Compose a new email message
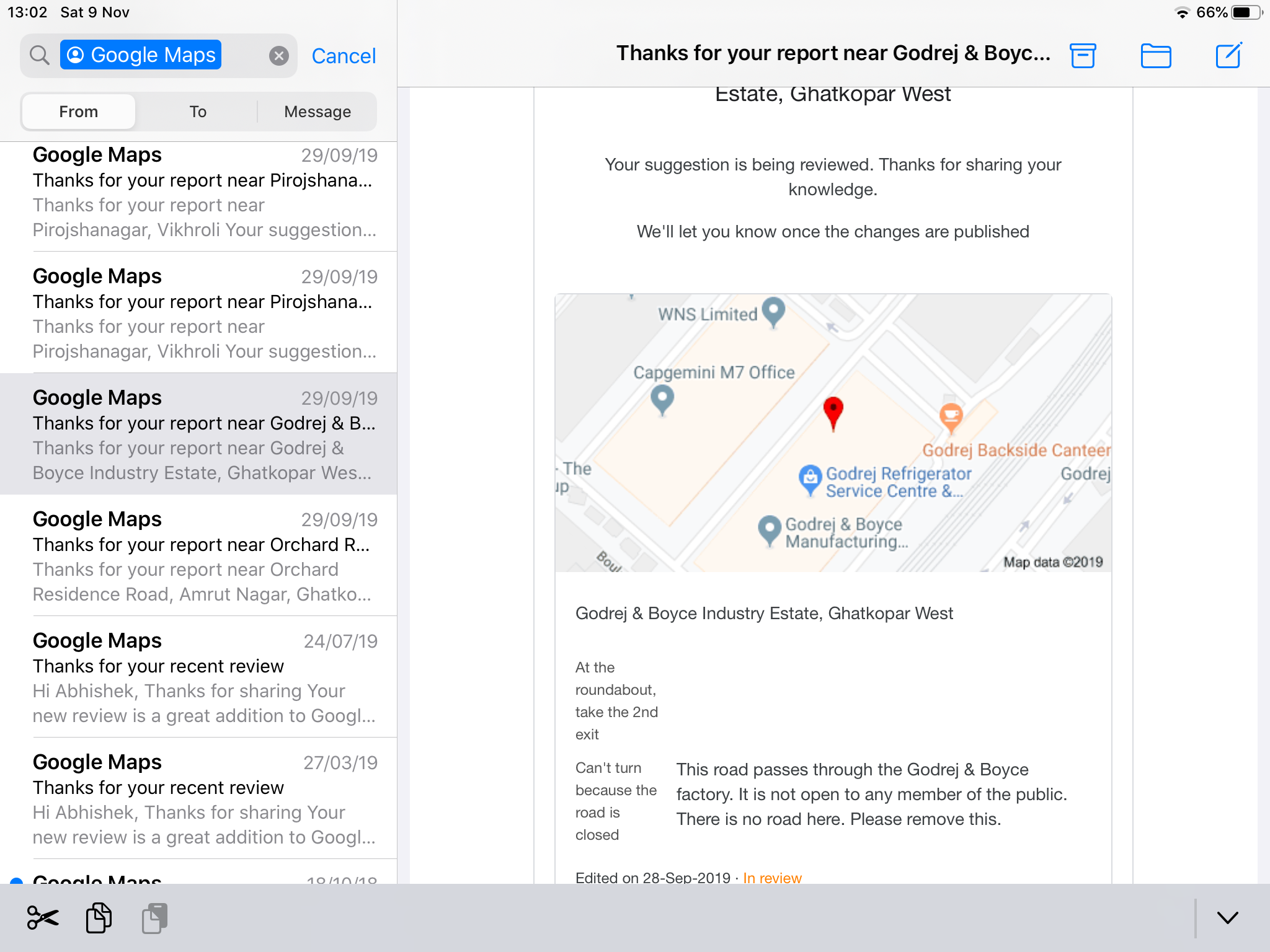This screenshot has height=952, width=1270. pos(1228,55)
